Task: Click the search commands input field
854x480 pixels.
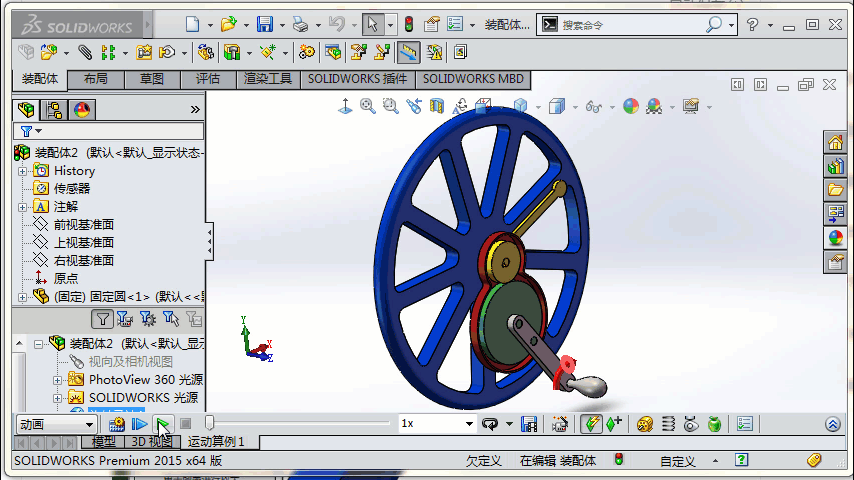Action: (x=630, y=24)
